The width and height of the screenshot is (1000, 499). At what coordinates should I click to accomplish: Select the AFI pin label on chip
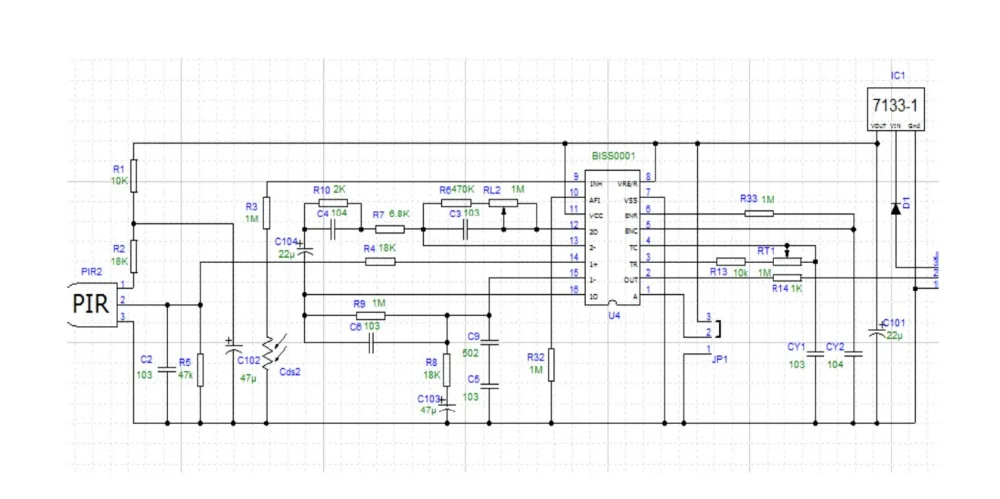595,200
